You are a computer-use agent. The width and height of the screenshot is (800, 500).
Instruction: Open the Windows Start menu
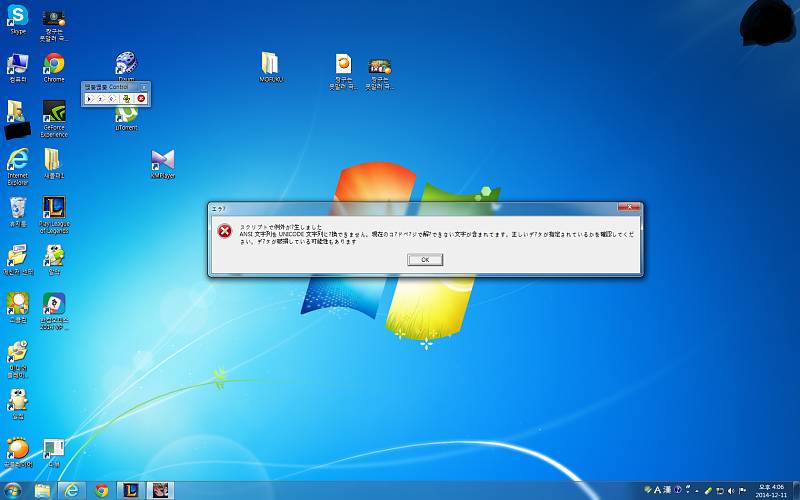[x=14, y=490]
